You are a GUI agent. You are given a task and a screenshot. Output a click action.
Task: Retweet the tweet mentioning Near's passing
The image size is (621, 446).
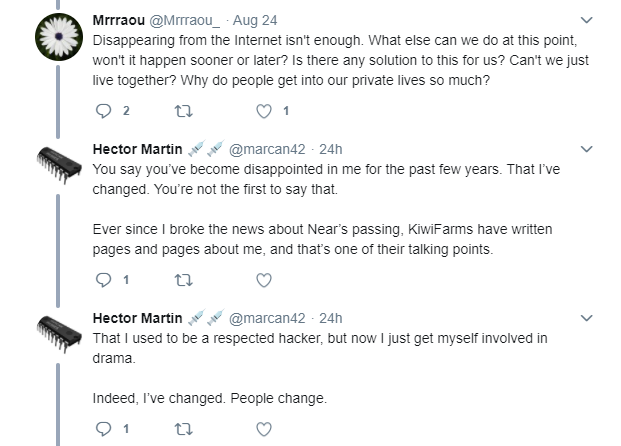[x=184, y=280]
